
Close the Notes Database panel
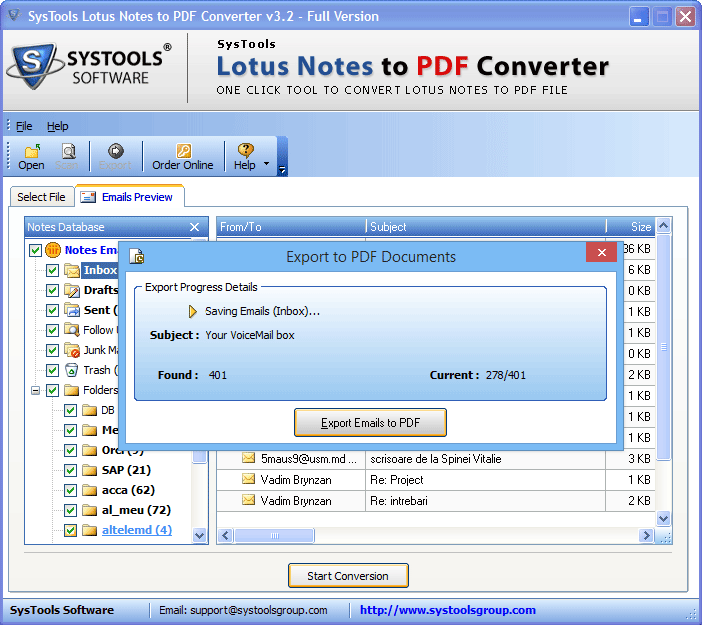tap(194, 227)
